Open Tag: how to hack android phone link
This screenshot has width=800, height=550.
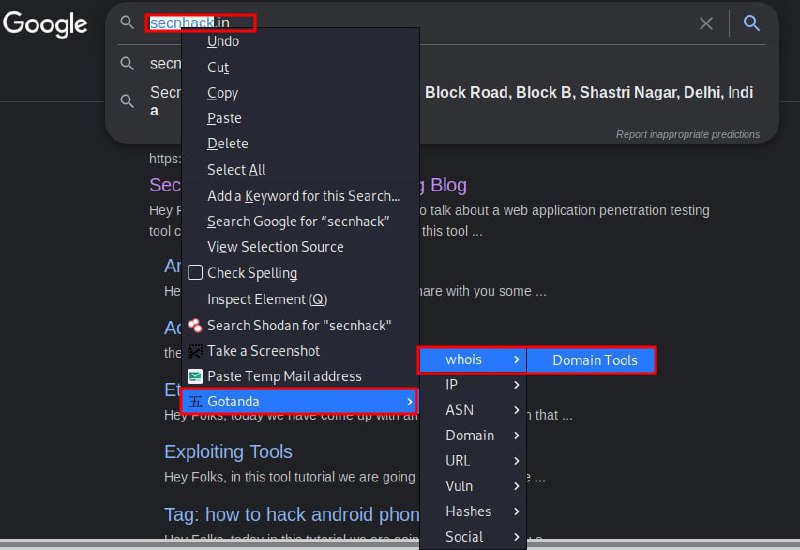(x=291, y=514)
